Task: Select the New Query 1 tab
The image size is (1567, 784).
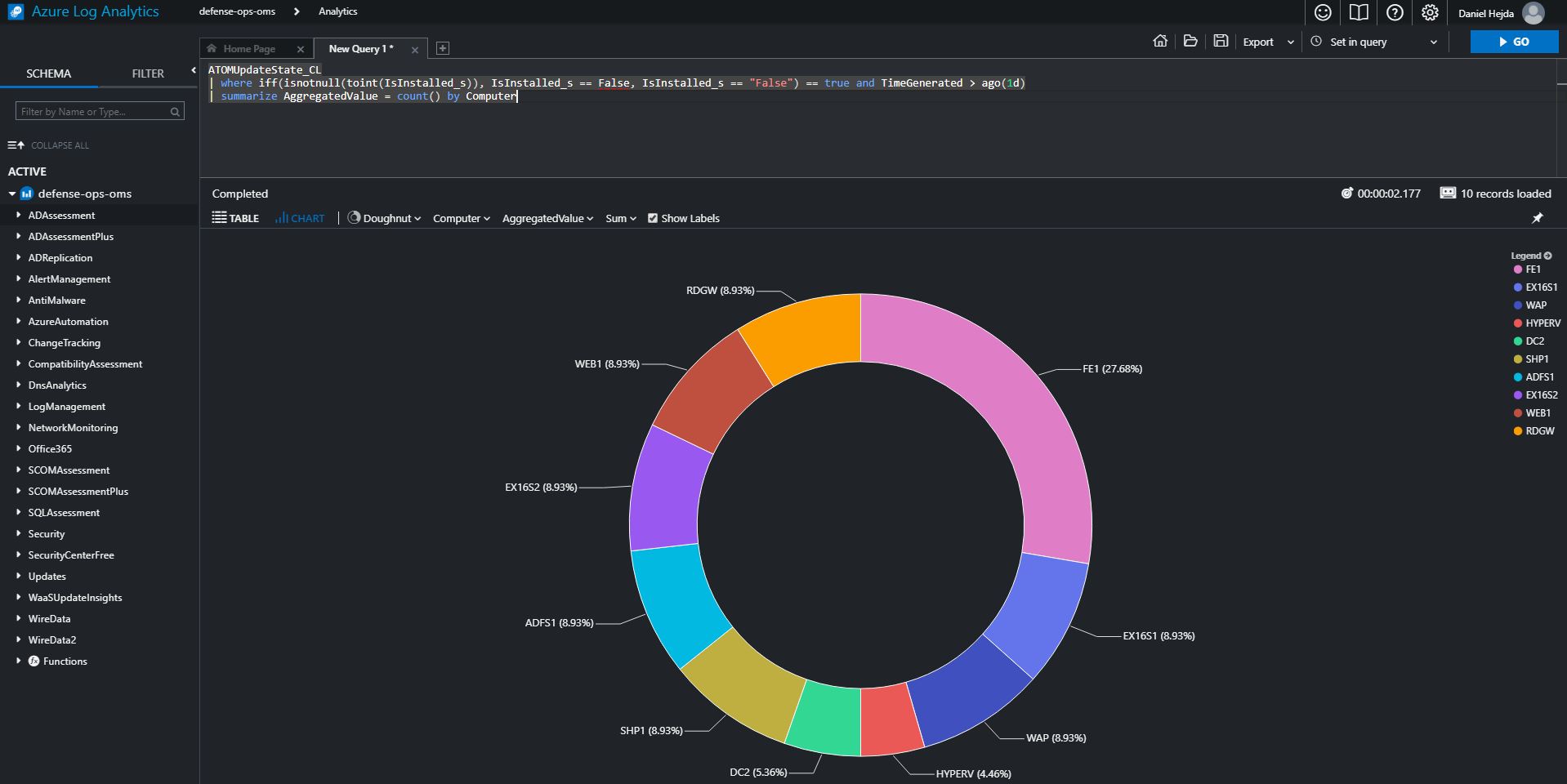Action: 361,49
